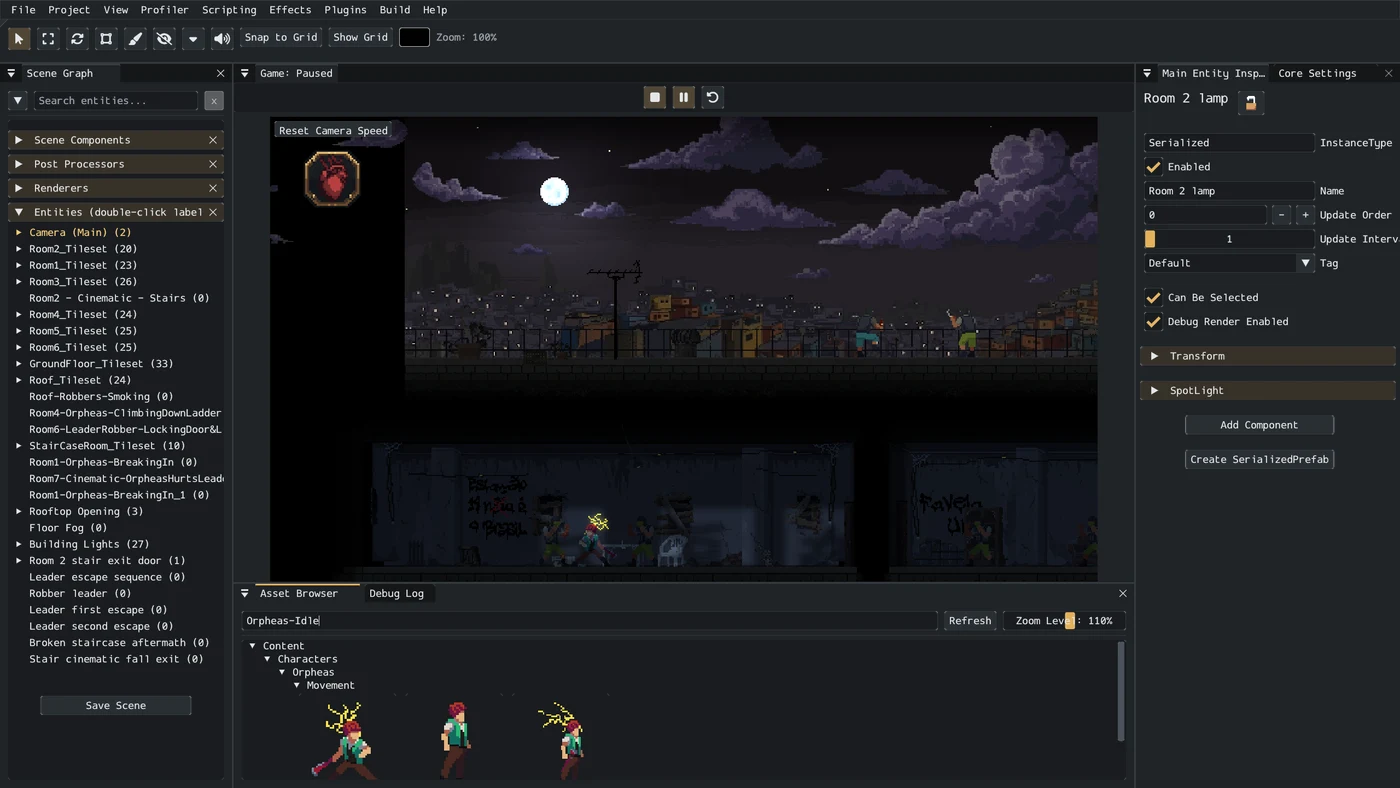Screen dimensions: 1400x788
Task: Choose the paint brush tool
Action: [135, 39]
